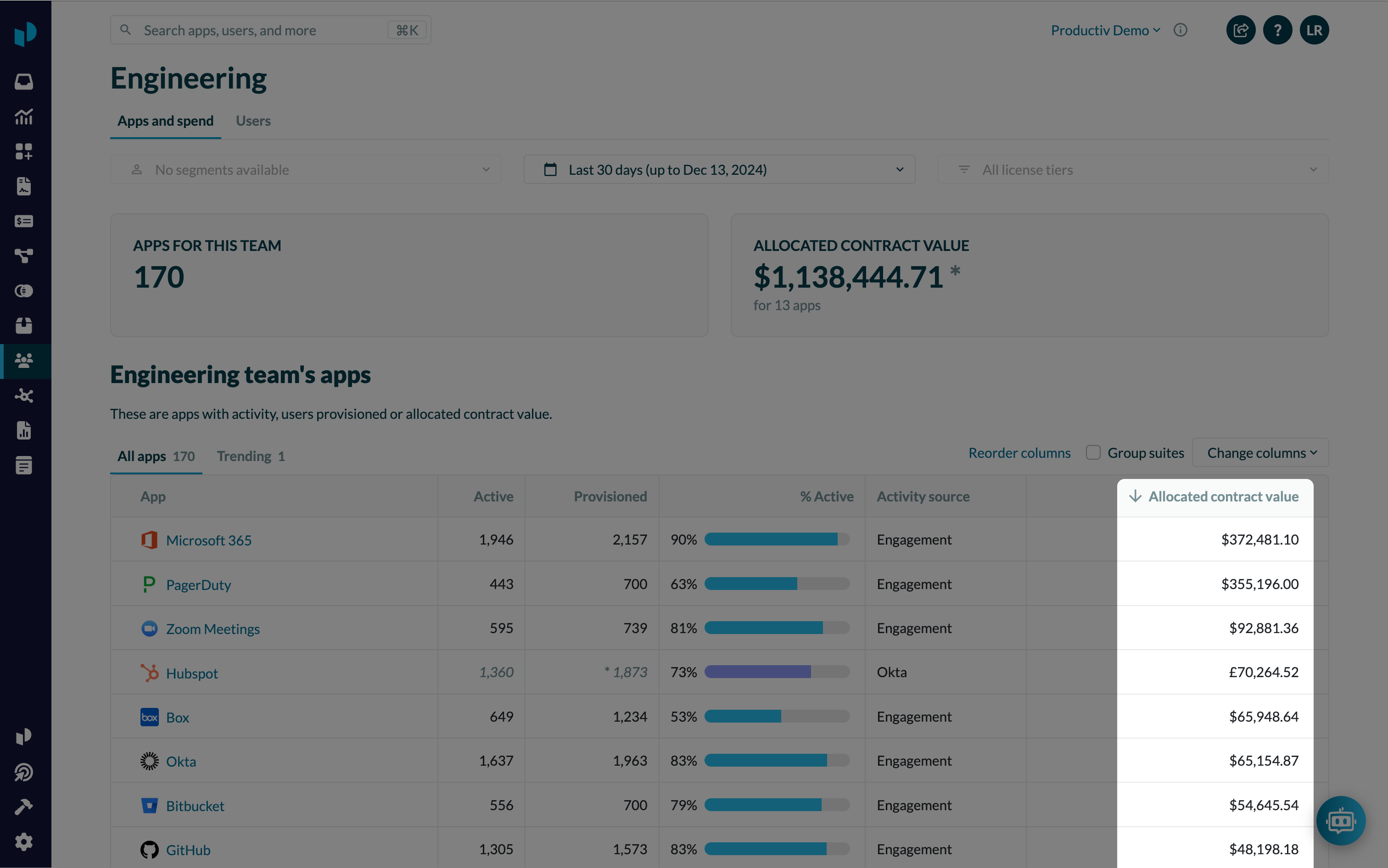Screen dimensions: 1388x868
Task: Click the settings gear sidebar icon
Action: (23, 841)
